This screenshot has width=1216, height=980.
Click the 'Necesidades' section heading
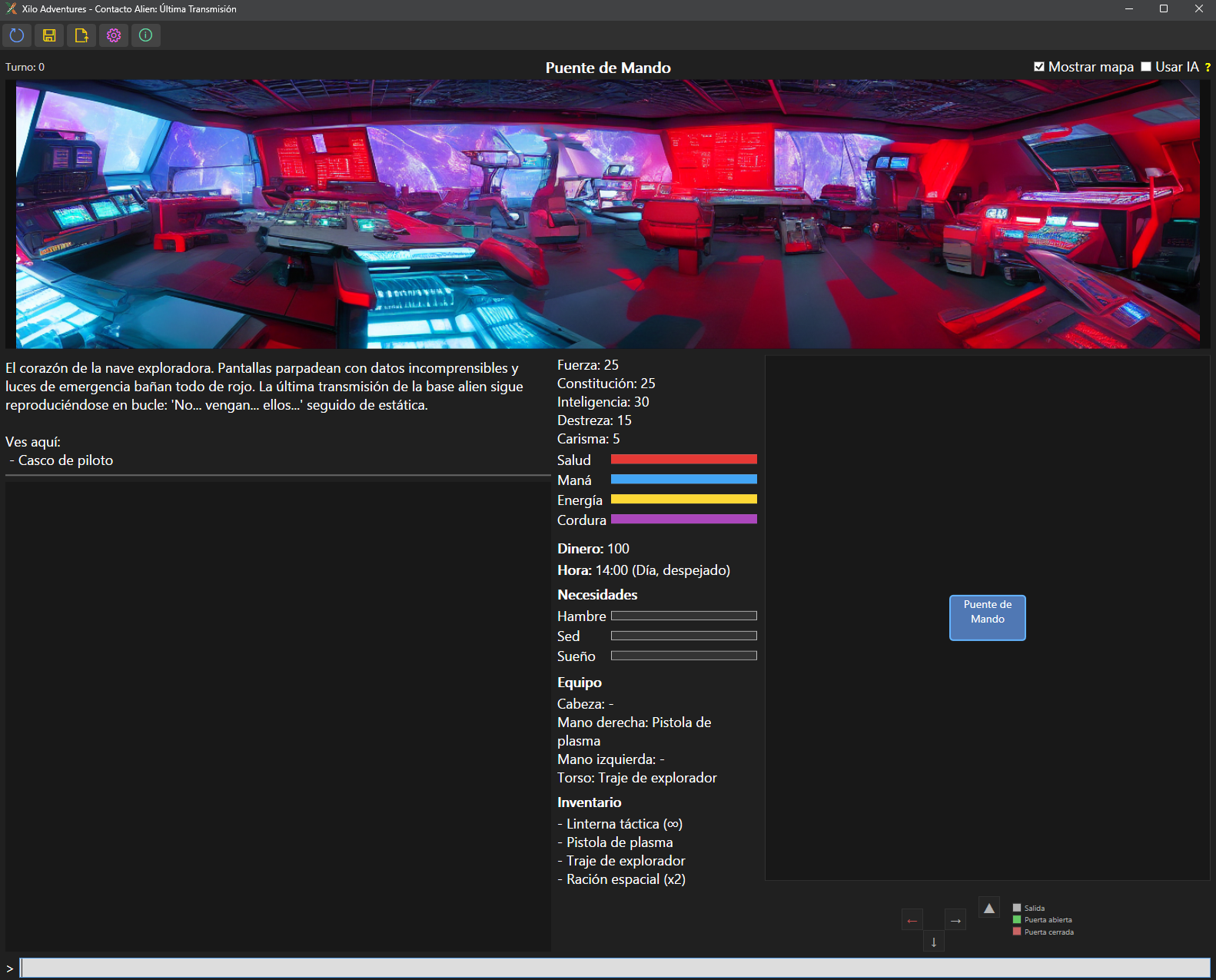(x=597, y=595)
